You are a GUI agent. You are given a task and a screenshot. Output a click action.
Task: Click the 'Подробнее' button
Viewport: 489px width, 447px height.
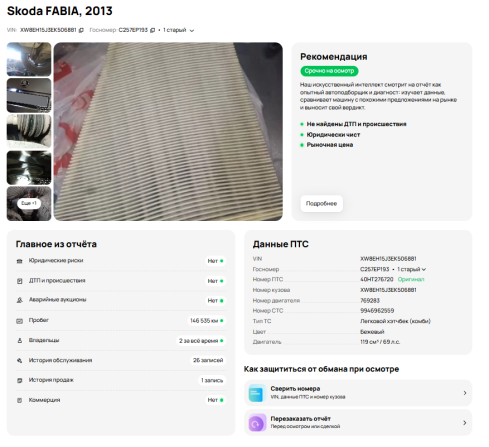pos(321,203)
